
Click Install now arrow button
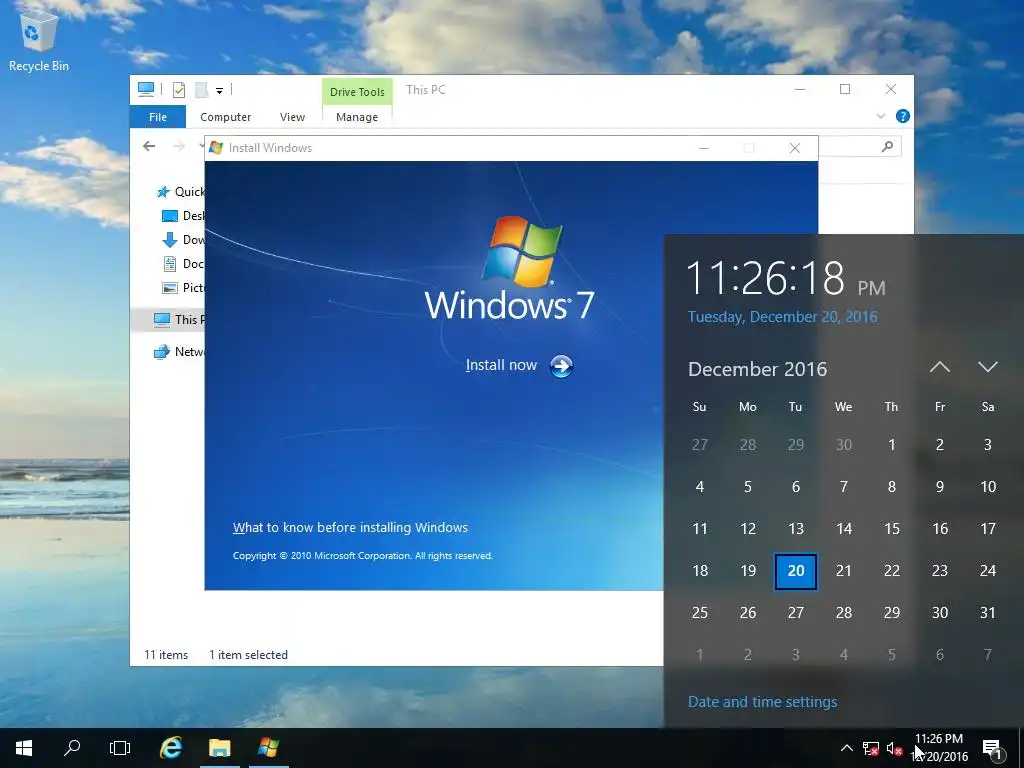[x=561, y=366]
